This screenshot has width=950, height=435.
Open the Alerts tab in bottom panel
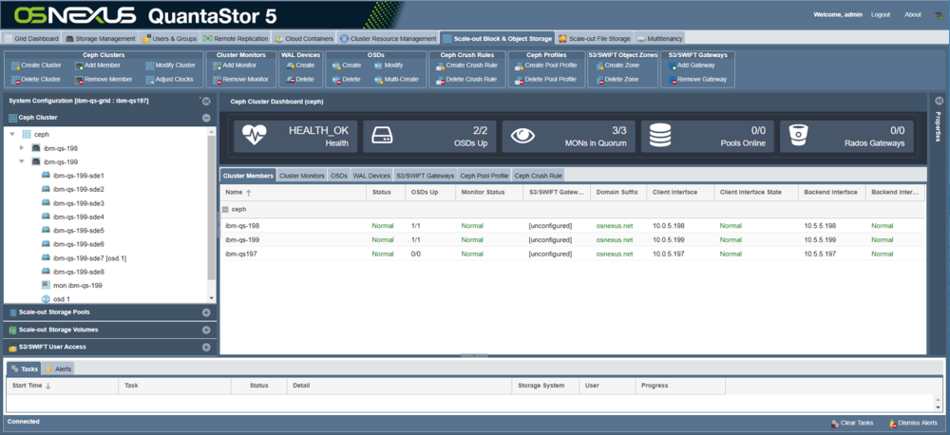pos(59,369)
